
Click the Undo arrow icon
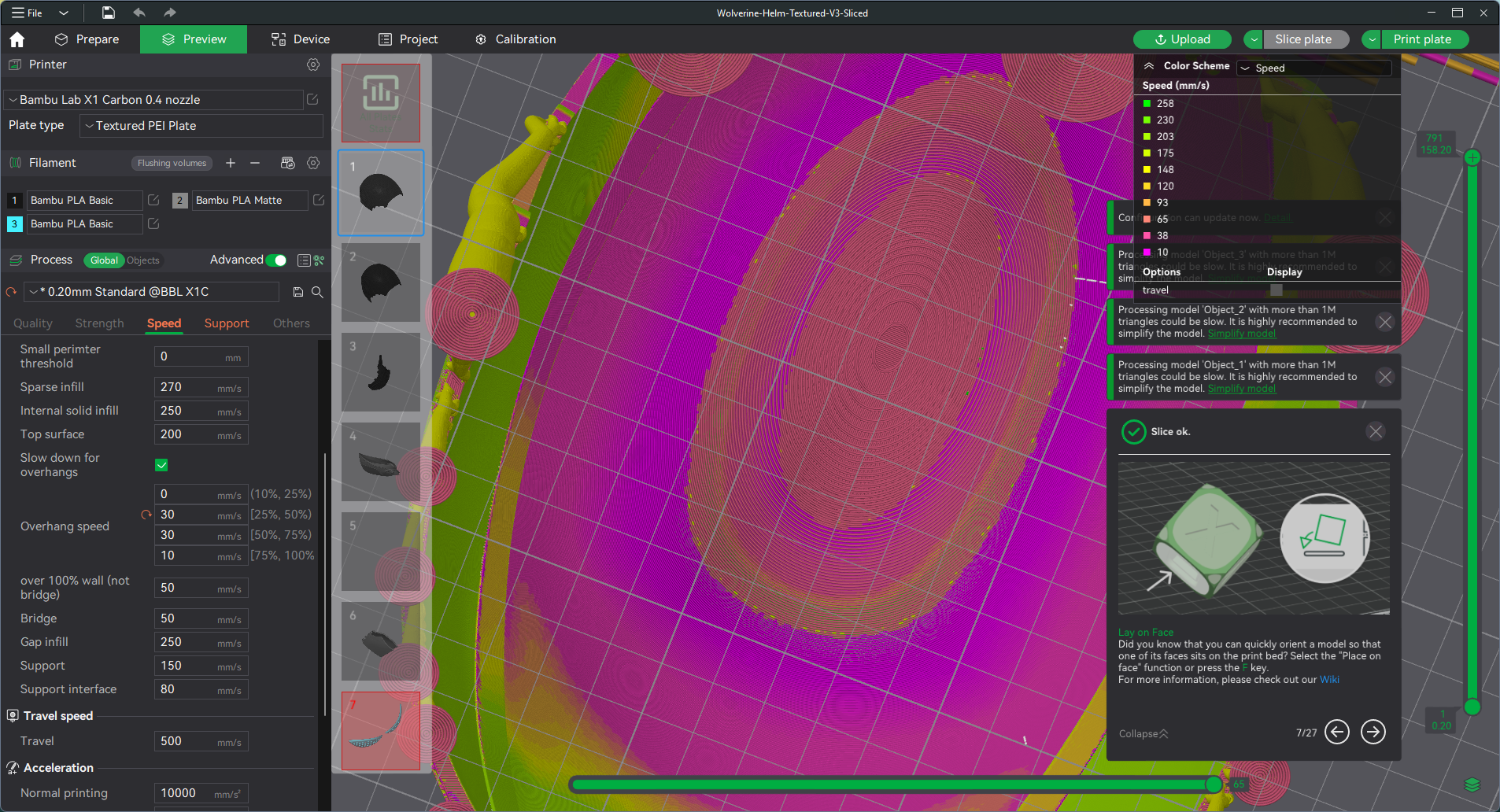tap(139, 13)
